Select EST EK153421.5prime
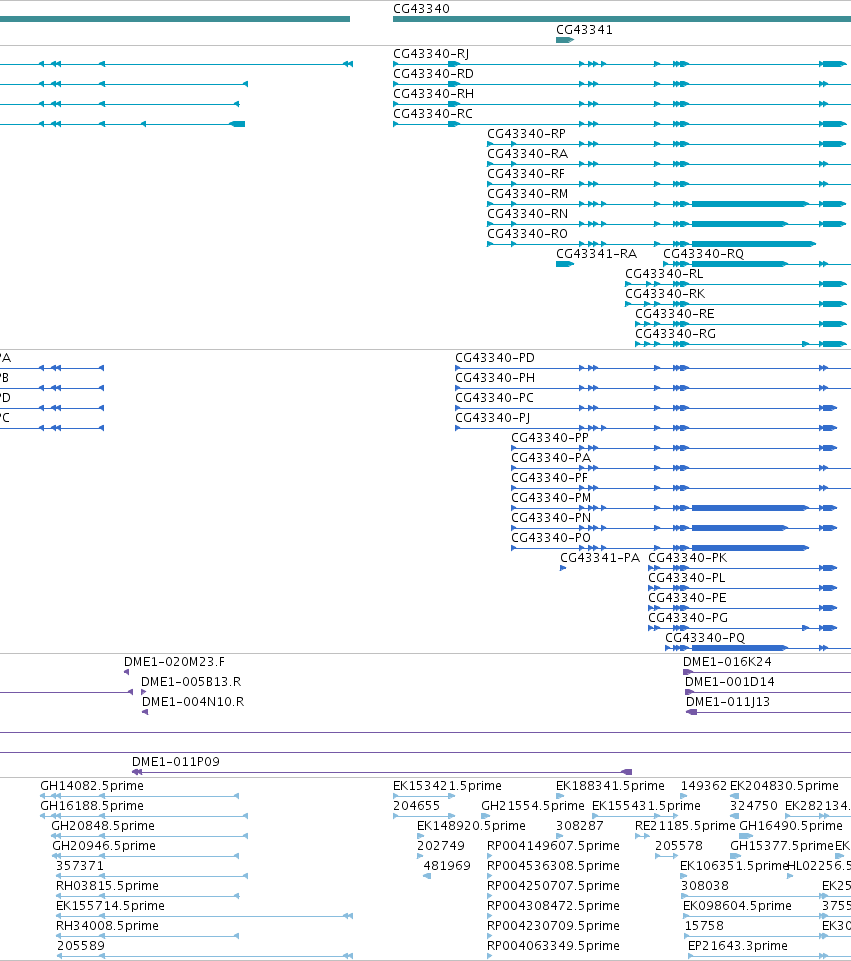Screen dimensions: 851x961 [447, 786]
